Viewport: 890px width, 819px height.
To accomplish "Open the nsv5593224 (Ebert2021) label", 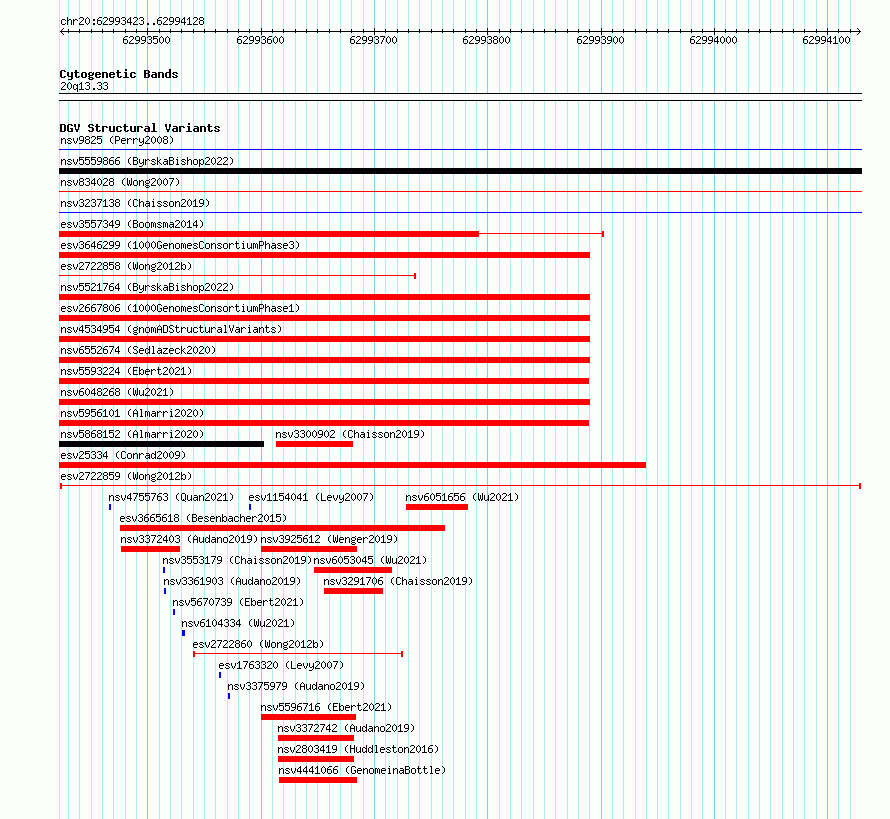I will 126,371.
